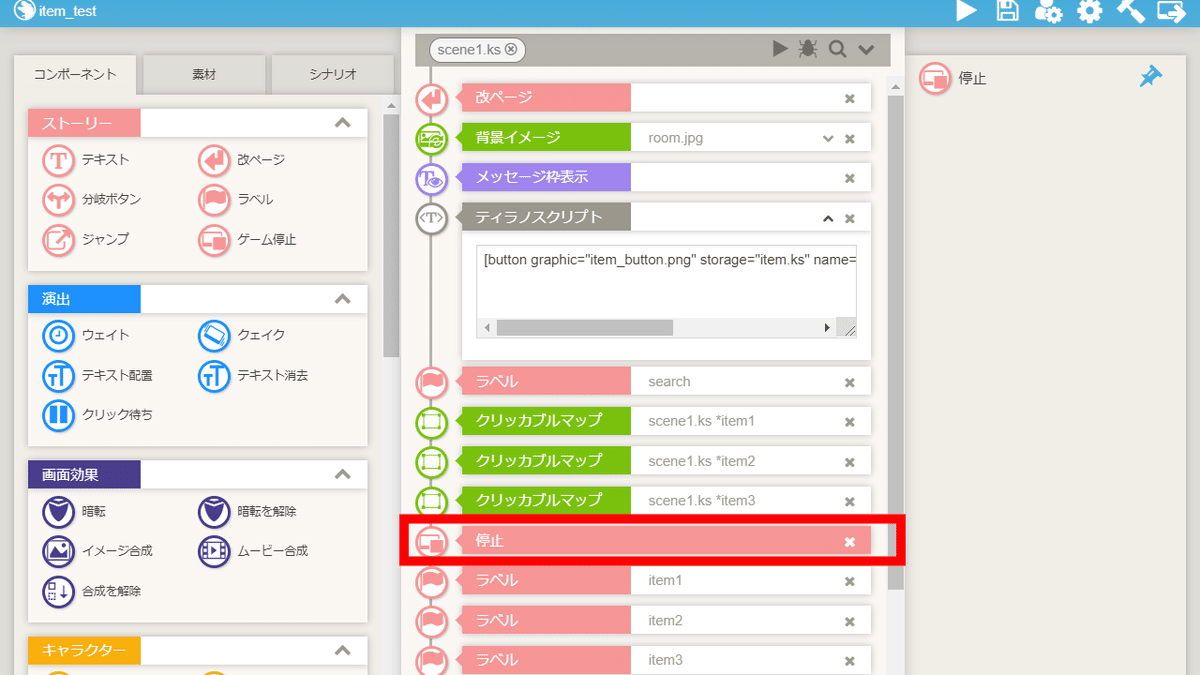Click the export game icon in top bar
Viewport: 1200px width, 675px height.
coord(1171,11)
